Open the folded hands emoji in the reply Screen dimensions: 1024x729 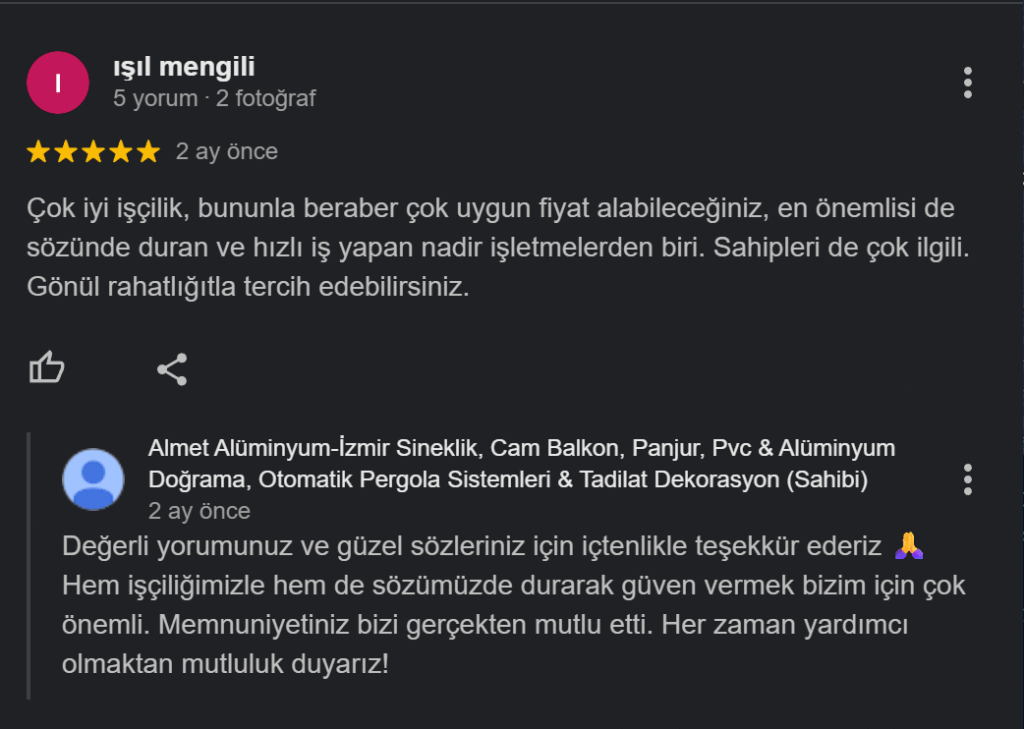[x=907, y=545]
